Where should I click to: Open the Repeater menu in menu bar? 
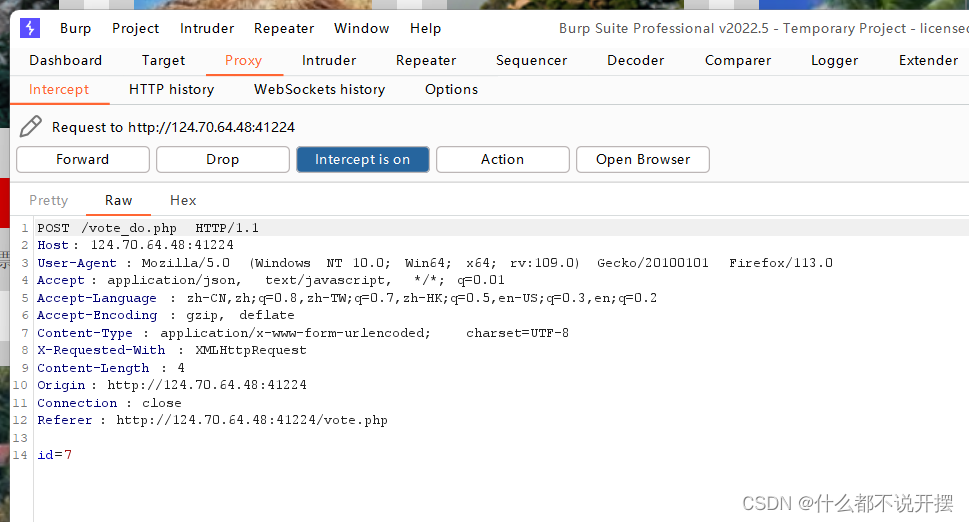tap(284, 28)
